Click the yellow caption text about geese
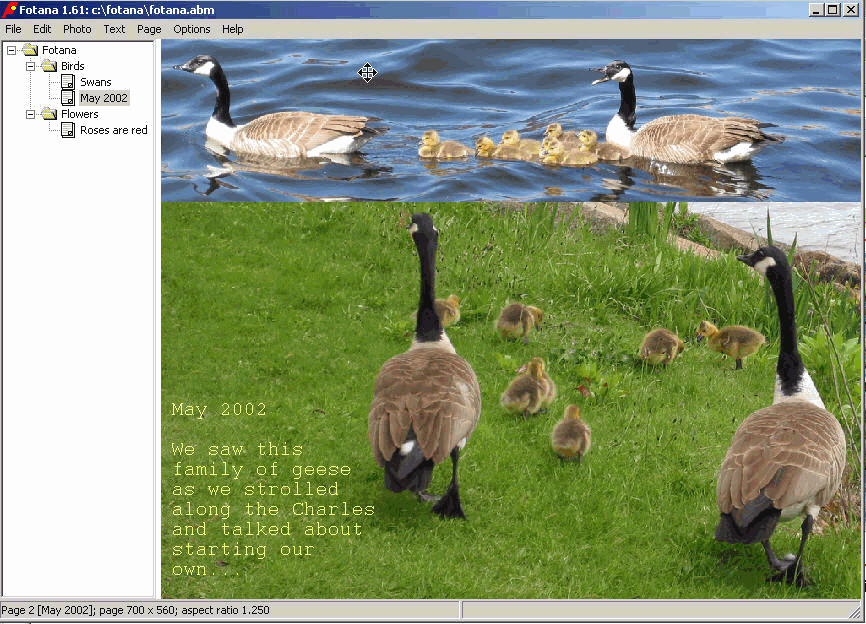The image size is (866, 624). pyautogui.click(x=273, y=509)
